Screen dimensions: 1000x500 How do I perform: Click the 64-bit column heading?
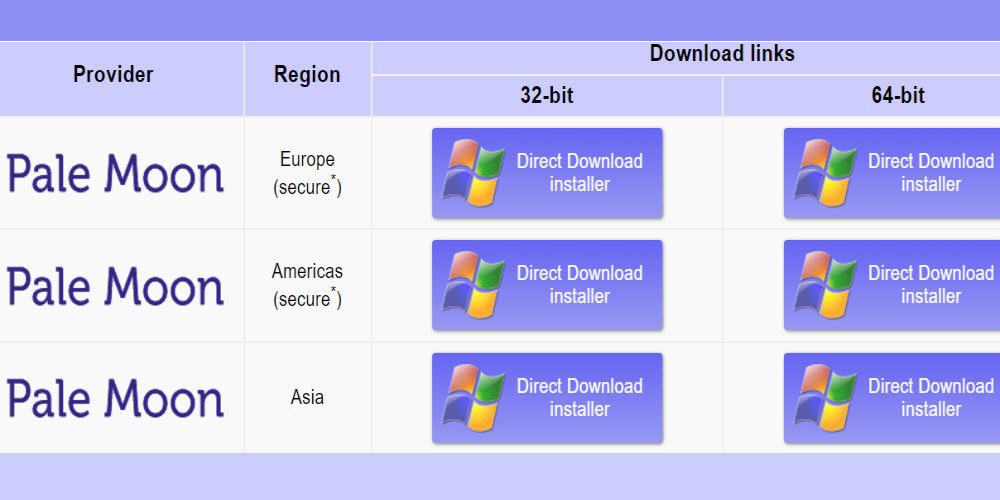coord(898,96)
